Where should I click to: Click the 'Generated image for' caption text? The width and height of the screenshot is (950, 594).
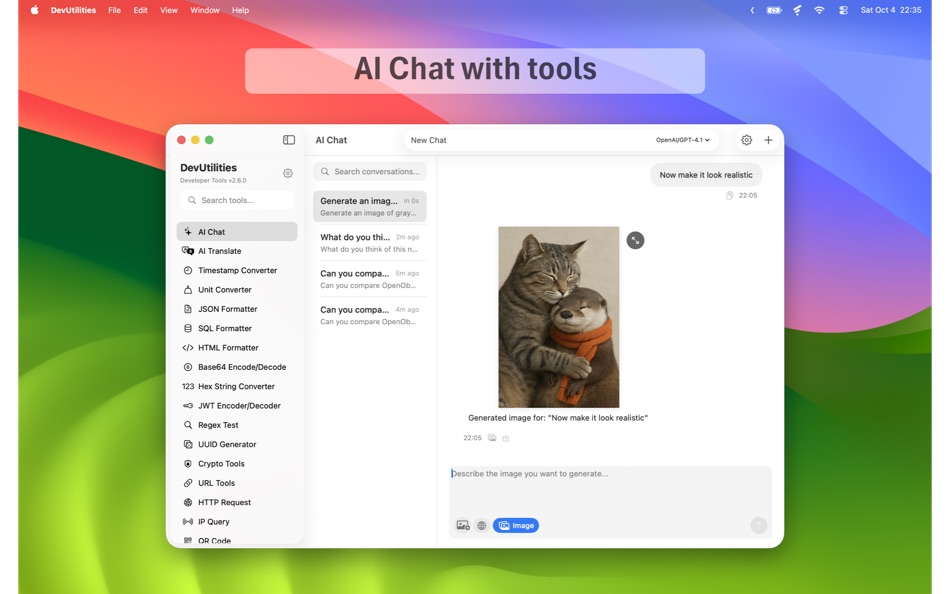click(558, 418)
